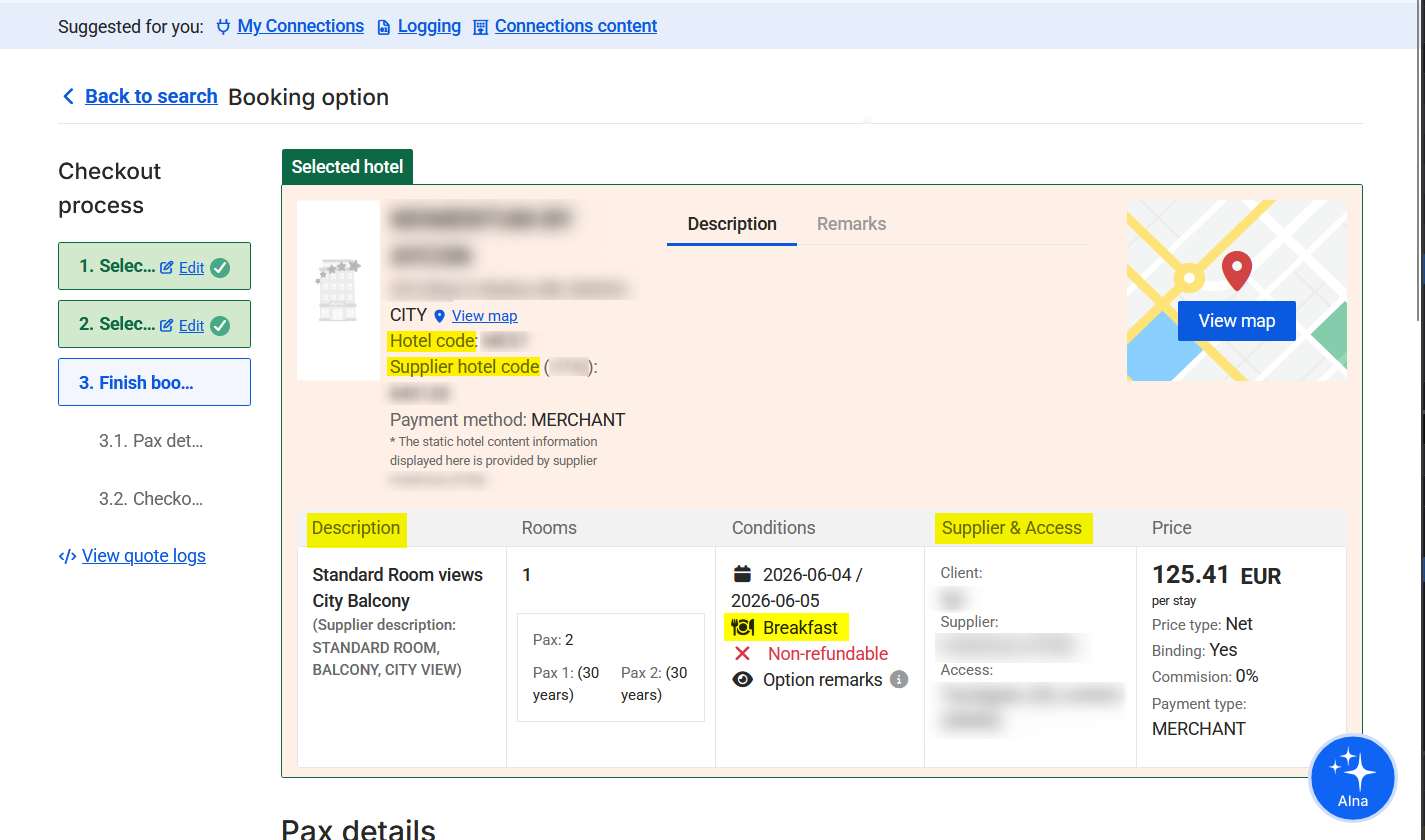The image size is (1425, 840).
Task: Click the Price column header
Action: (x=1172, y=528)
